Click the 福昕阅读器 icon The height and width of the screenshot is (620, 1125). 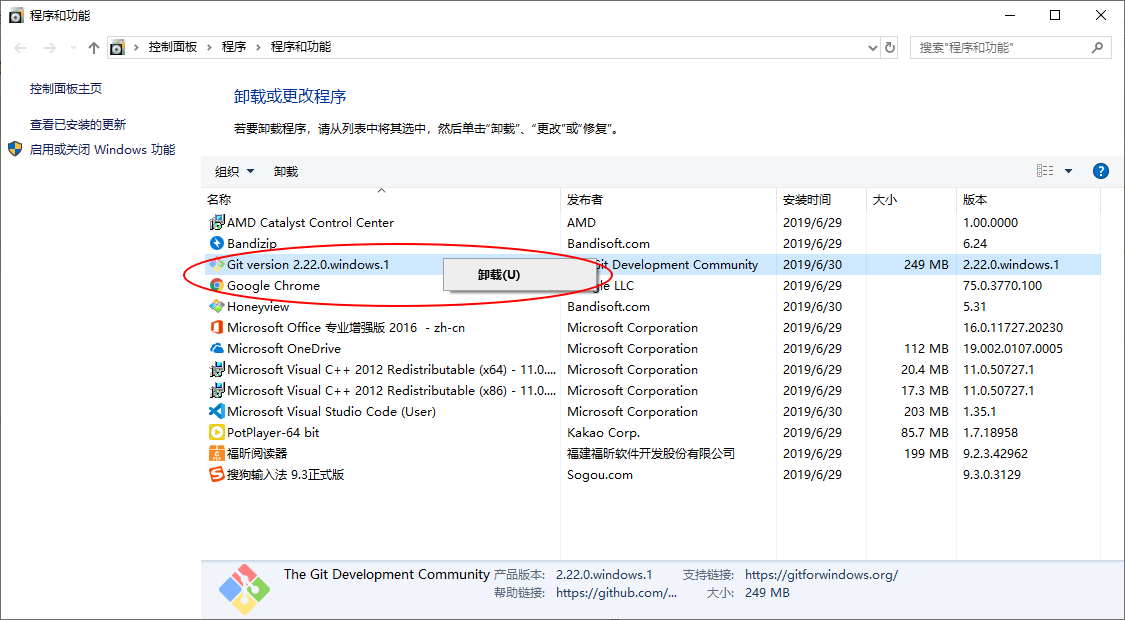[217, 454]
